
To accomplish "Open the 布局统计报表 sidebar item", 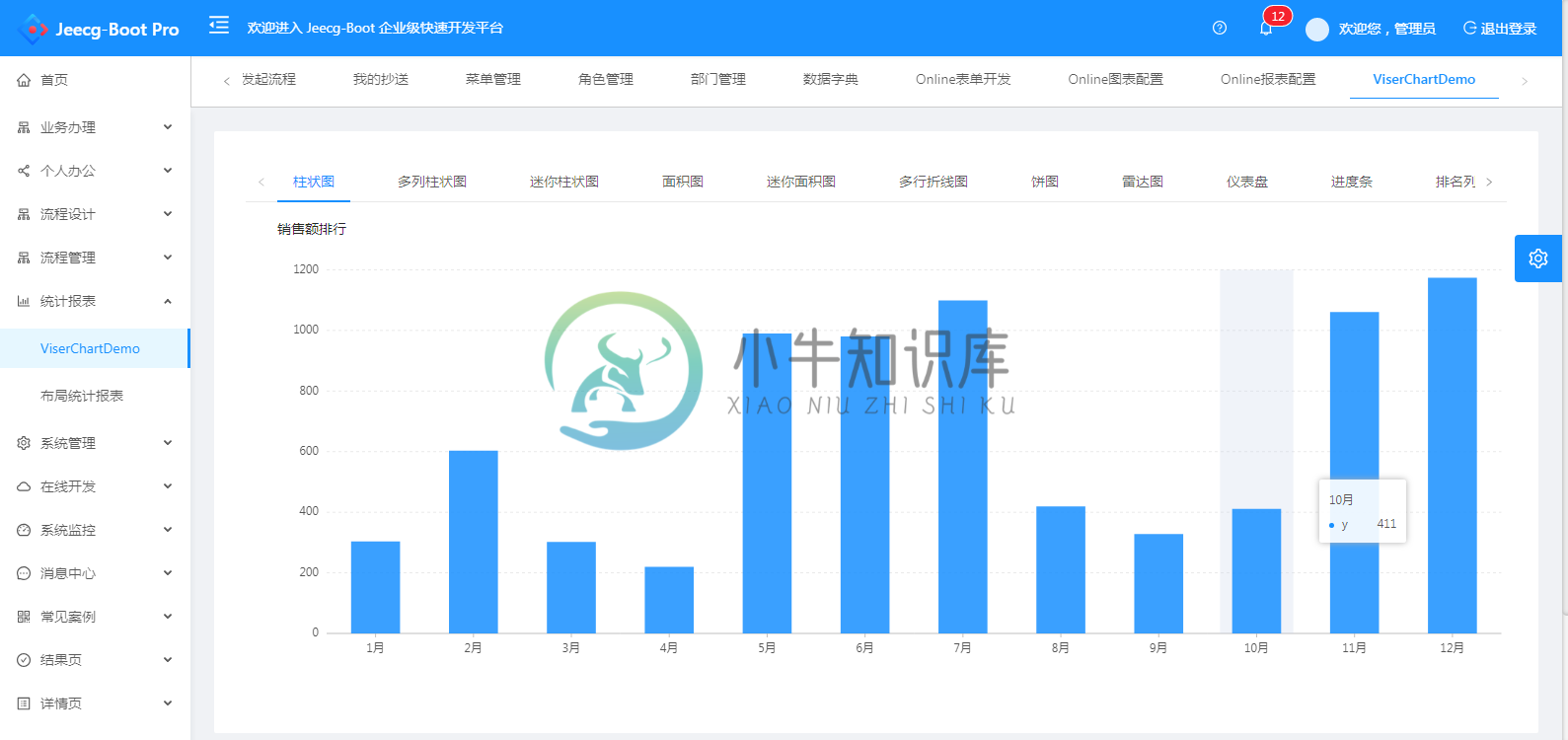I will [x=82, y=396].
